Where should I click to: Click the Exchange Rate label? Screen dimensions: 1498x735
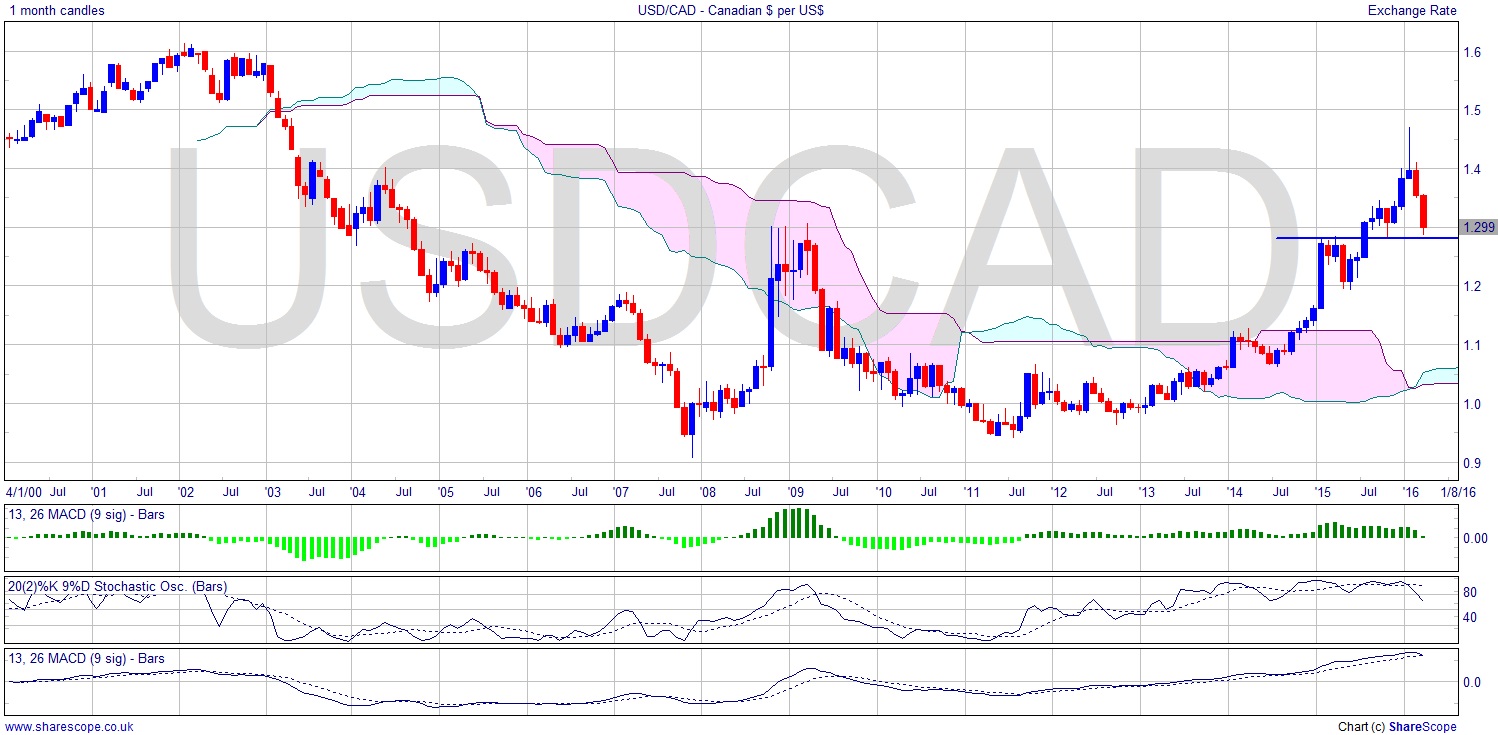(1411, 11)
